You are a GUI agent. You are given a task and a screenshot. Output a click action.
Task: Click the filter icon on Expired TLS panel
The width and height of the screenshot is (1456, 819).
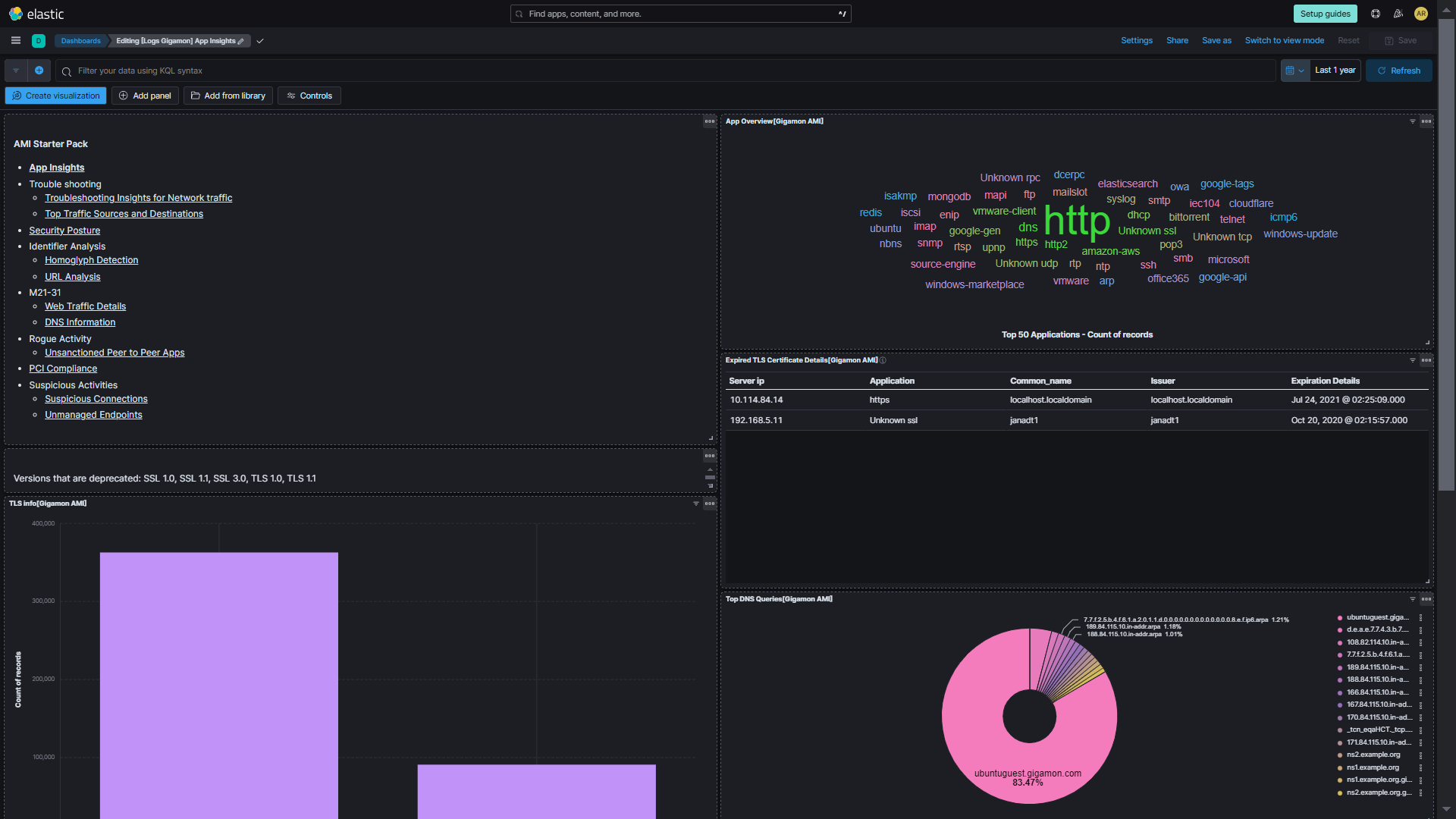coord(1412,360)
